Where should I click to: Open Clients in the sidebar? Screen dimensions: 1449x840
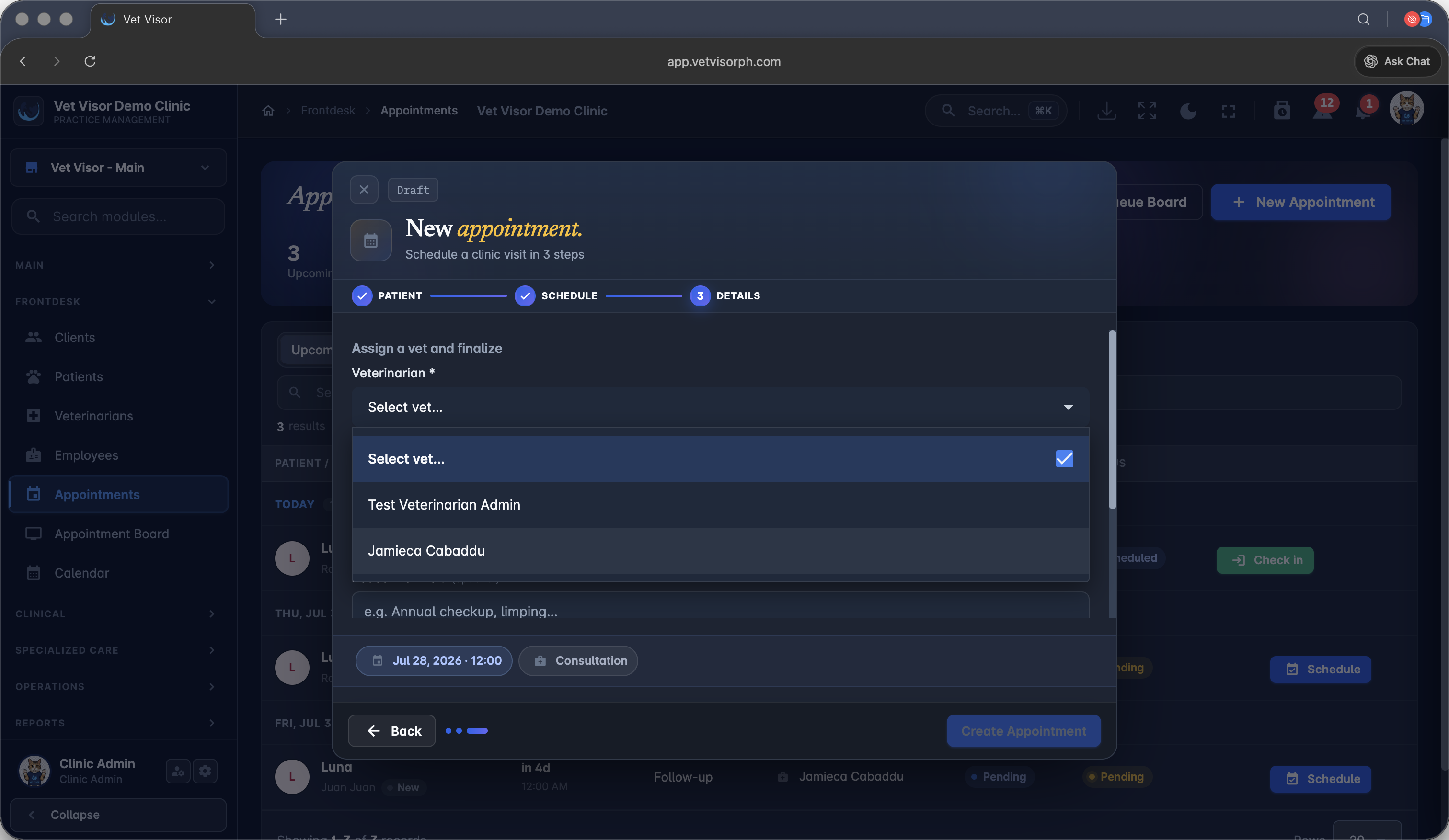pyautogui.click(x=118, y=337)
